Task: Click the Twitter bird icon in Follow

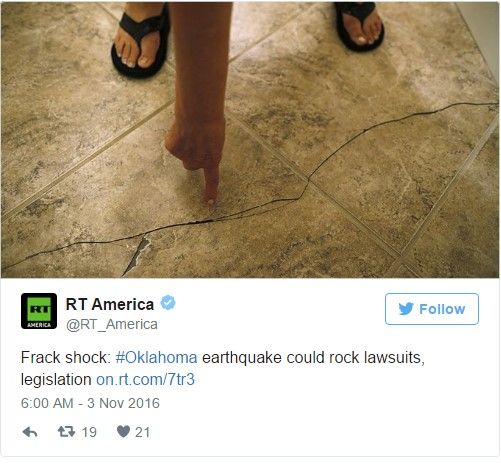Action: pos(406,309)
